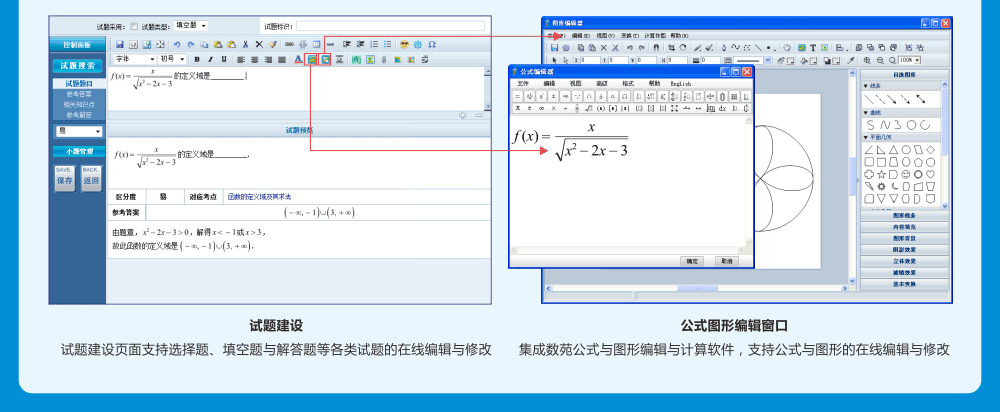Click the Underline formatting icon
The image size is (1000, 412).
tap(224, 59)
